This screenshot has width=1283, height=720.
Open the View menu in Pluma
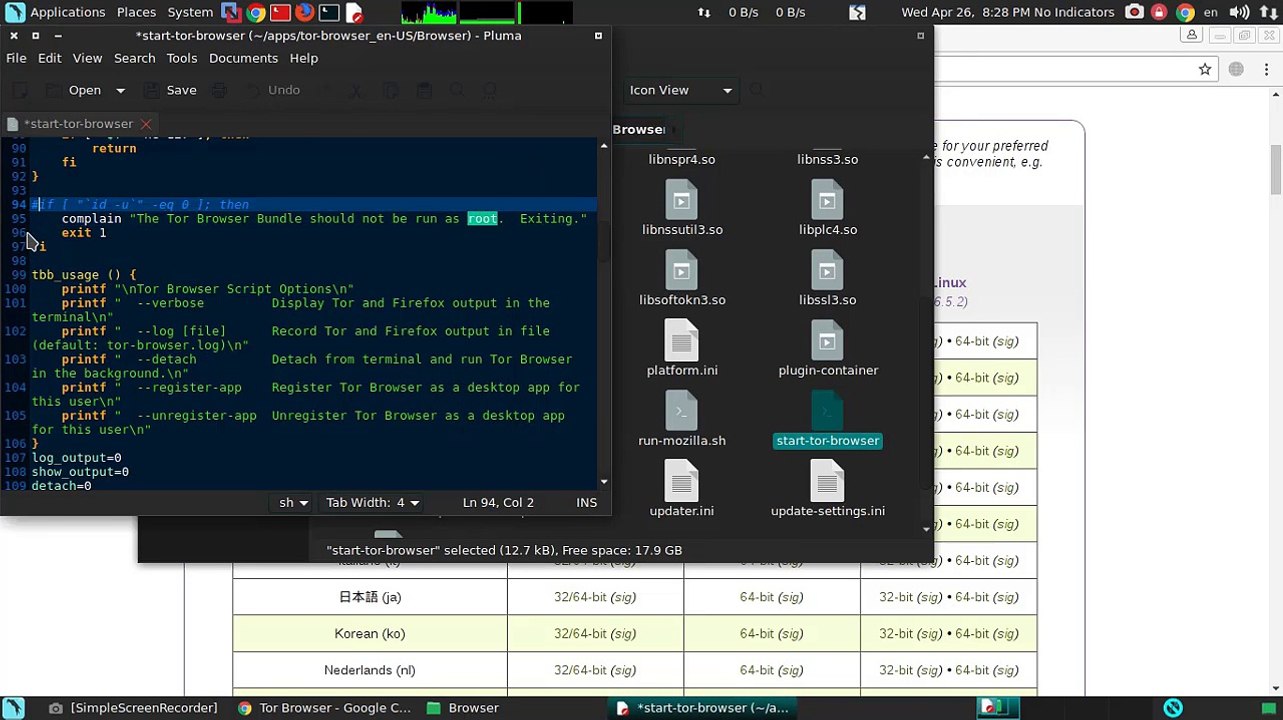[87, 58]
